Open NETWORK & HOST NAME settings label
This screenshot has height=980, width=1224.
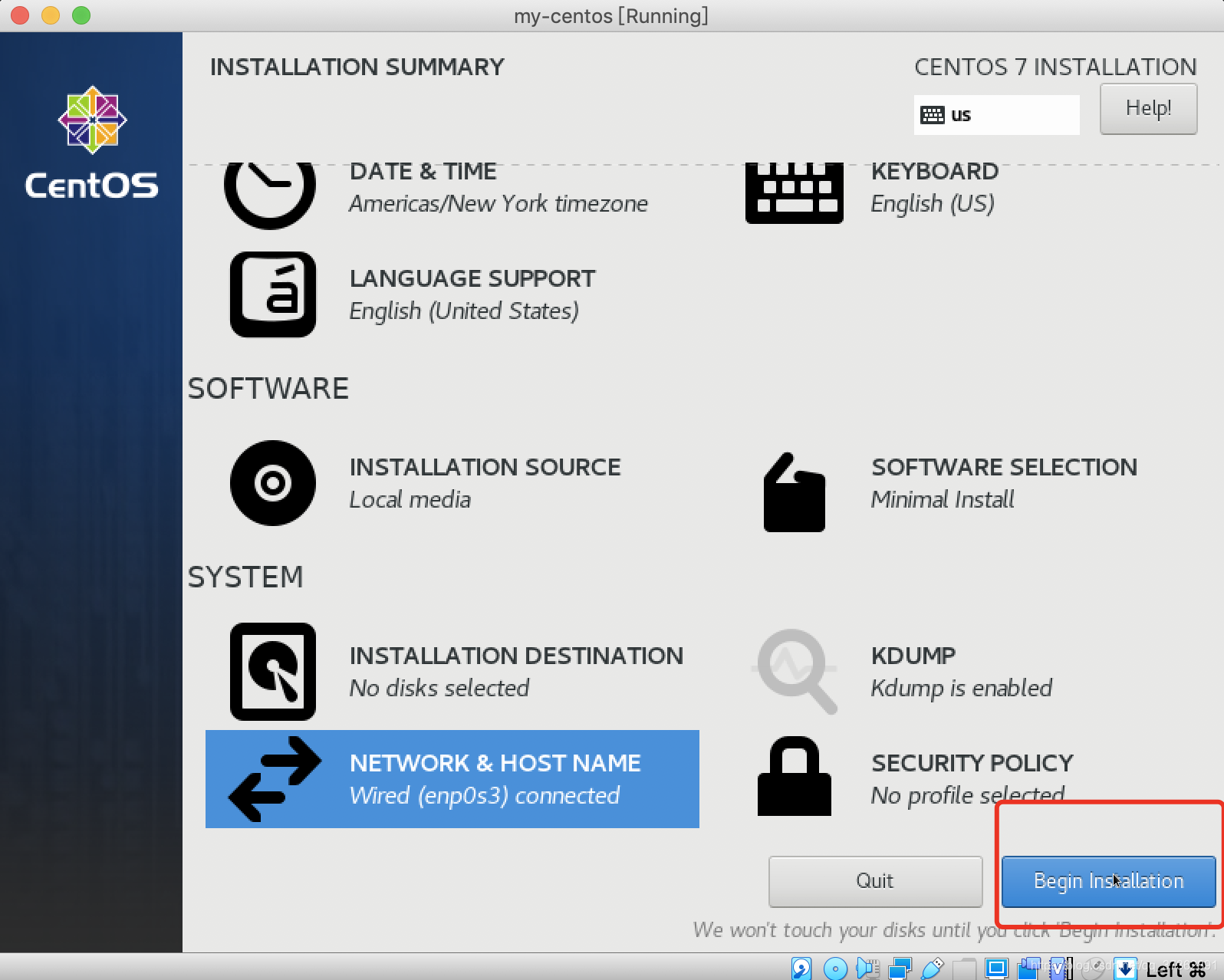point(495,763)
